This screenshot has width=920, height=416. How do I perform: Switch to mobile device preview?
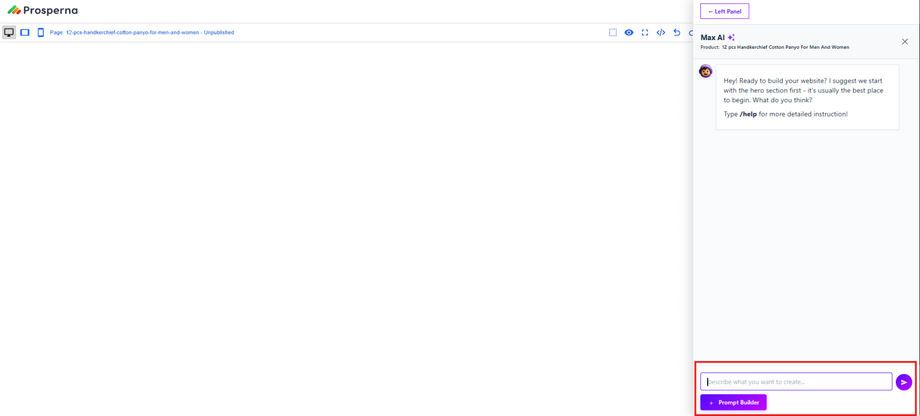[40, 32]
